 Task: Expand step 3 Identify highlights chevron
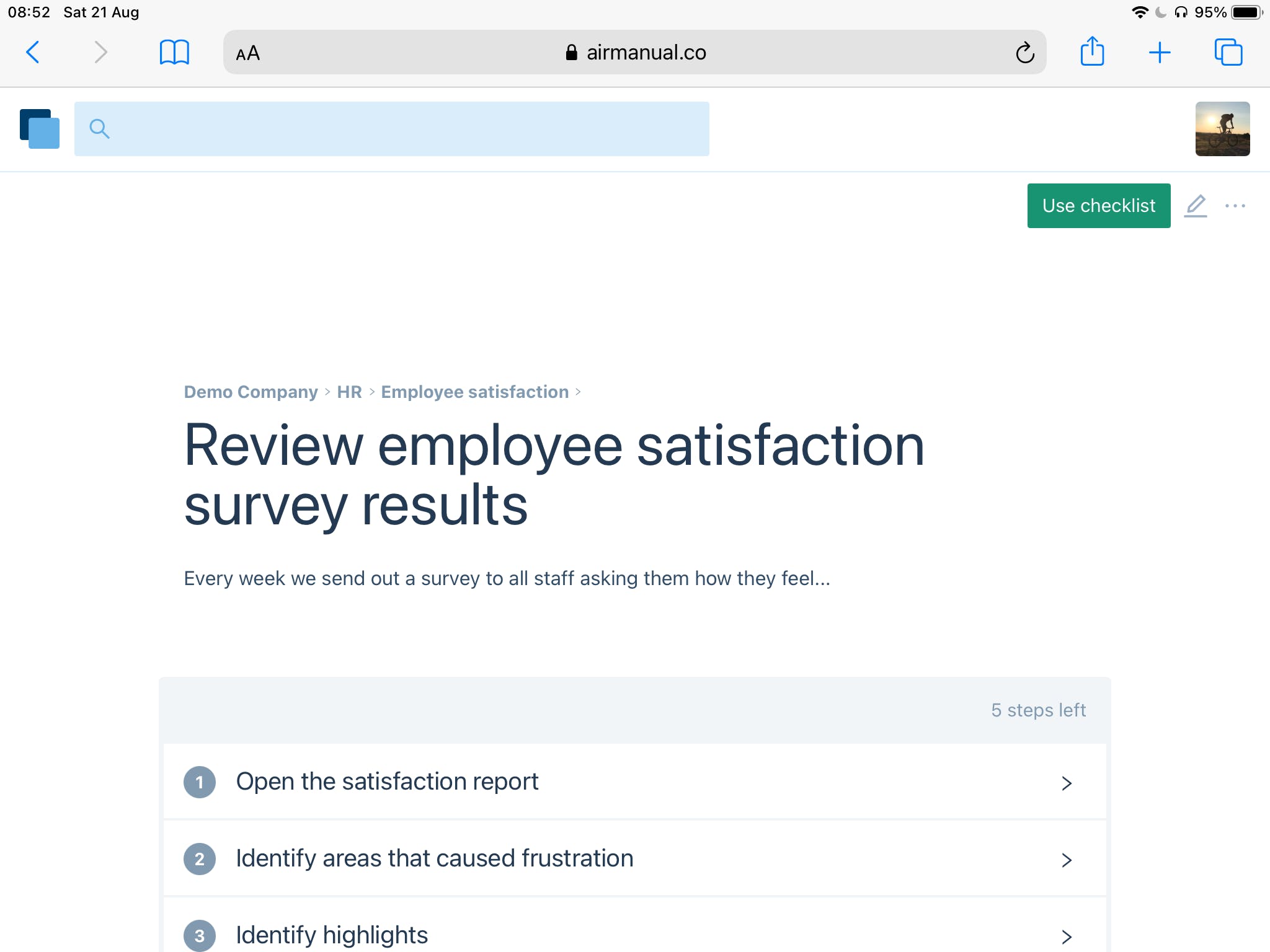[1066, 936]
